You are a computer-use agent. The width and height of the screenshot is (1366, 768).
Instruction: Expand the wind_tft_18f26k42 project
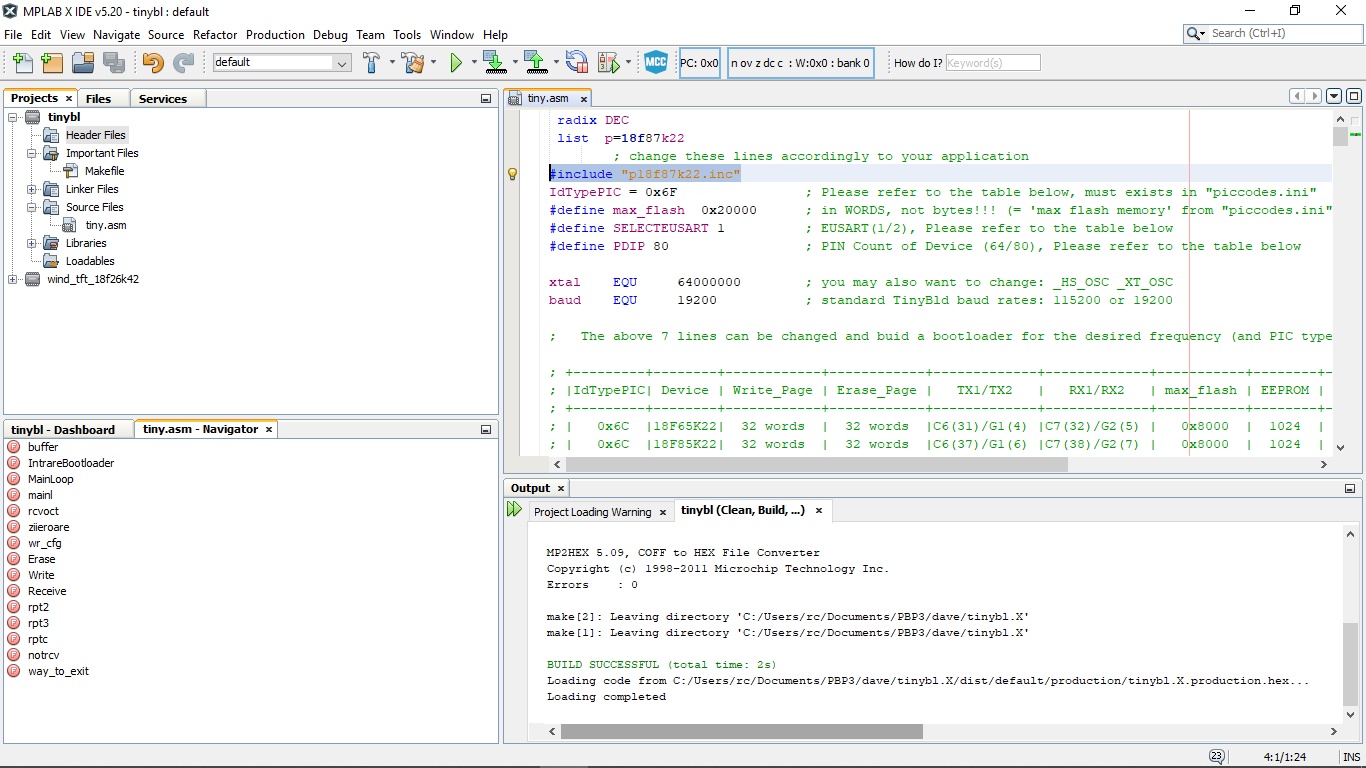pyautogui.click(x=13, y=279)
